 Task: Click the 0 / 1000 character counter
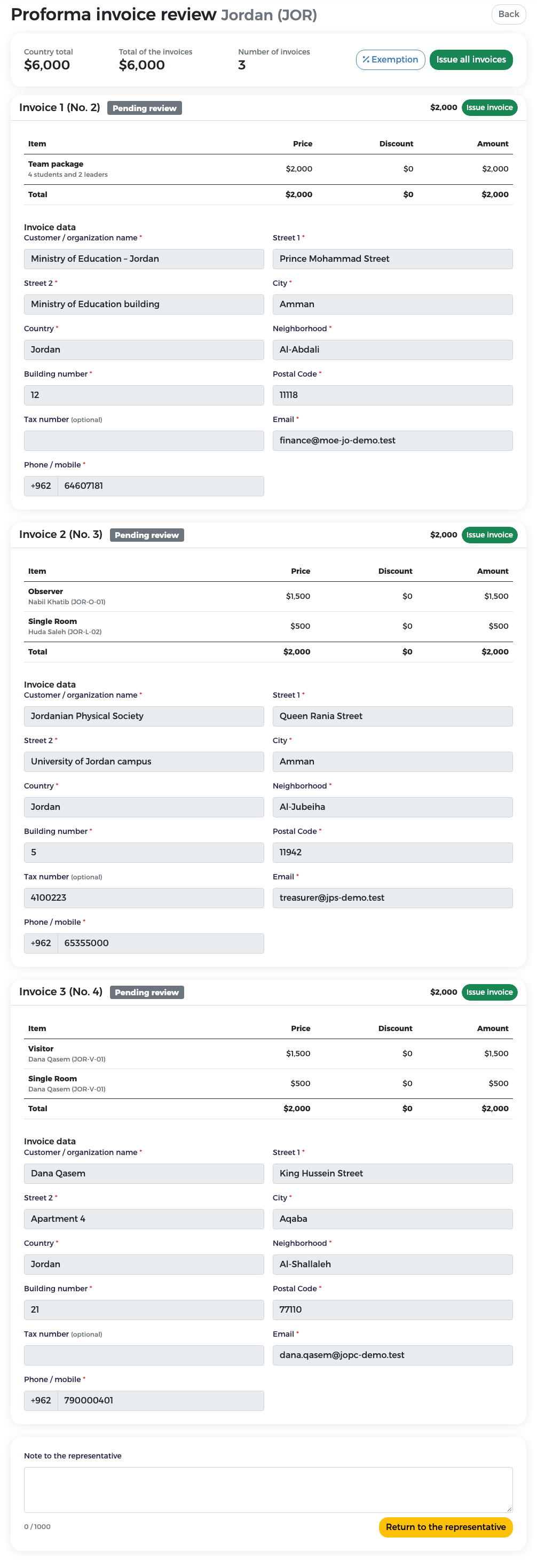[37, 1527]
